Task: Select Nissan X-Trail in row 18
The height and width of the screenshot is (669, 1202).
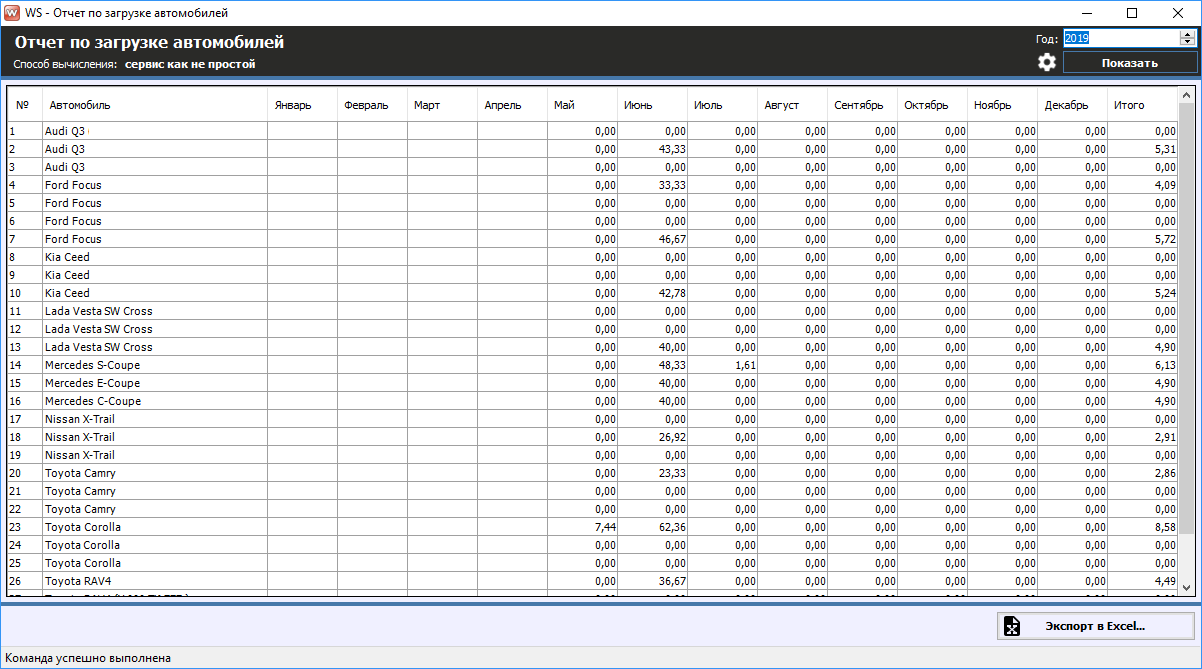Action: click(155, 437)
